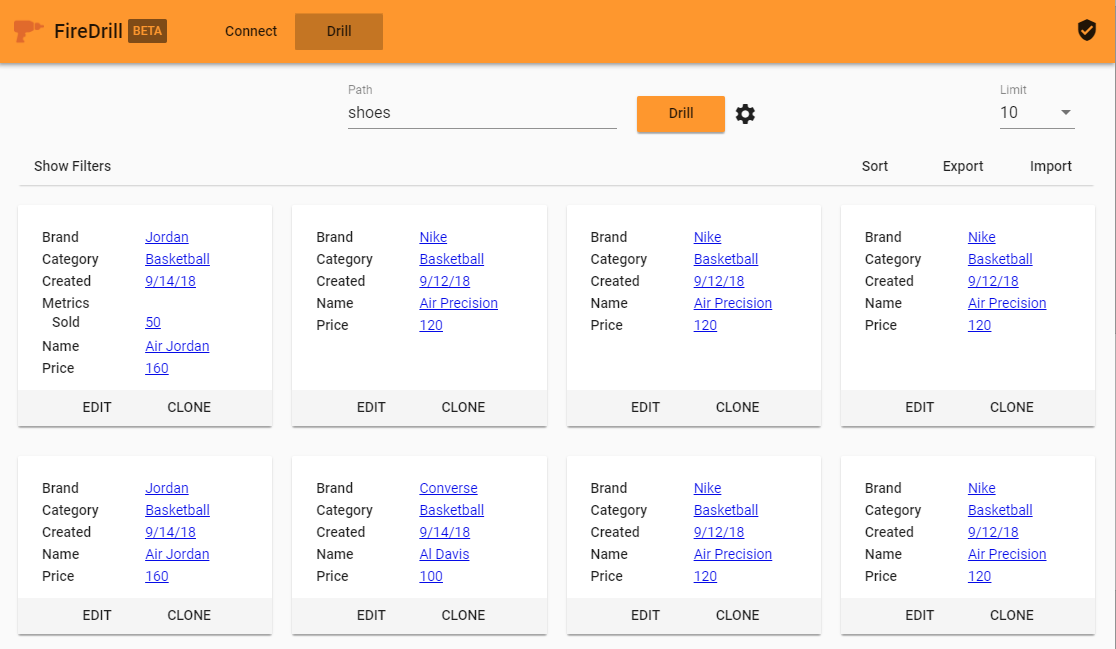Click Export in the toolbar
The height and width of the screenshot is (649, 1116).
click(x=963, y=166)
